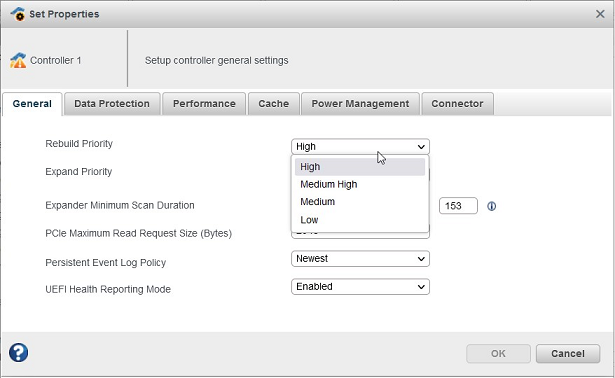Click the Controller 1 warning icon
Viewport: 615px width, 378px height.
point(18,60)
